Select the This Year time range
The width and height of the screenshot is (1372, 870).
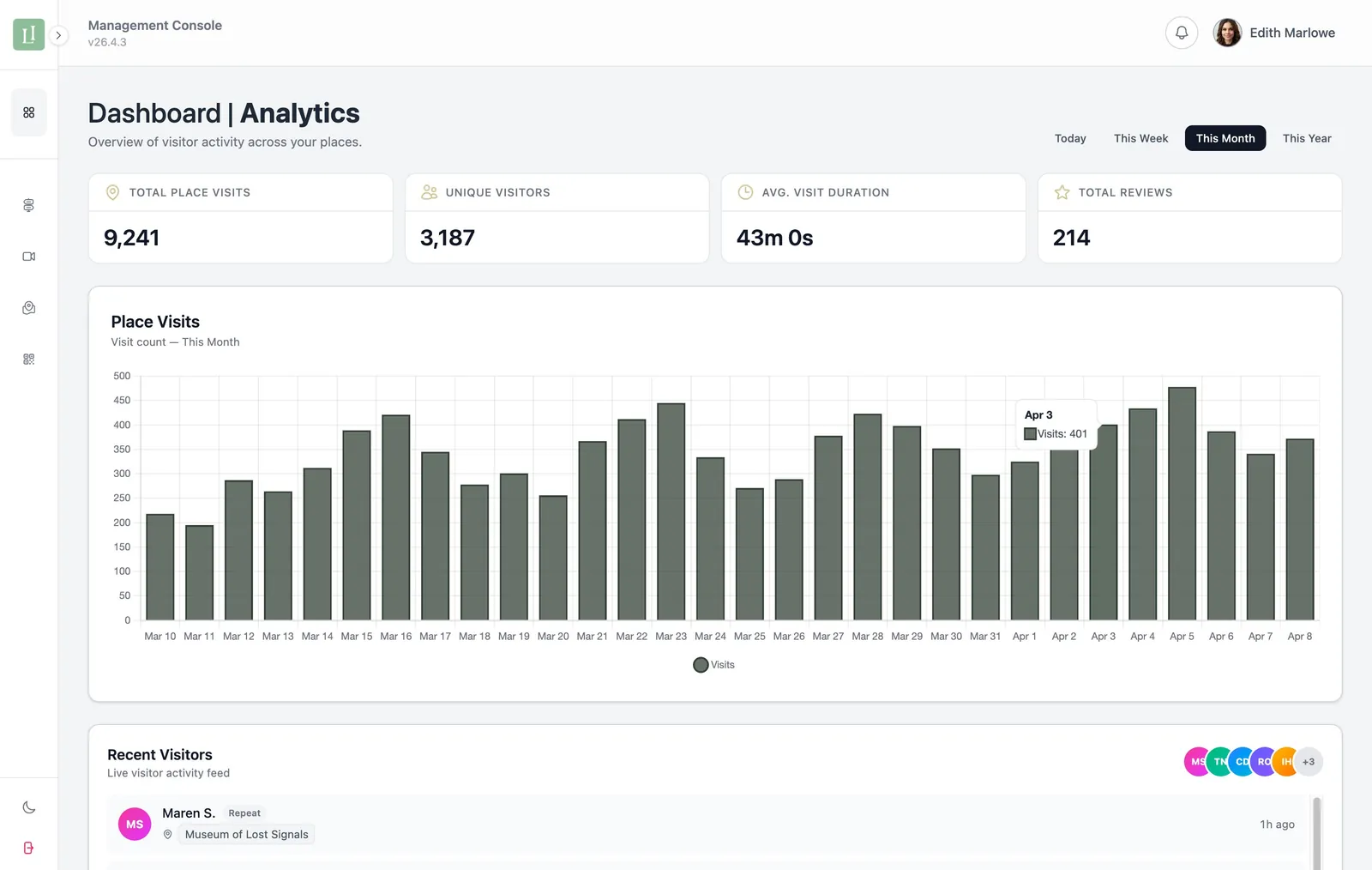tap(1306, 138)
